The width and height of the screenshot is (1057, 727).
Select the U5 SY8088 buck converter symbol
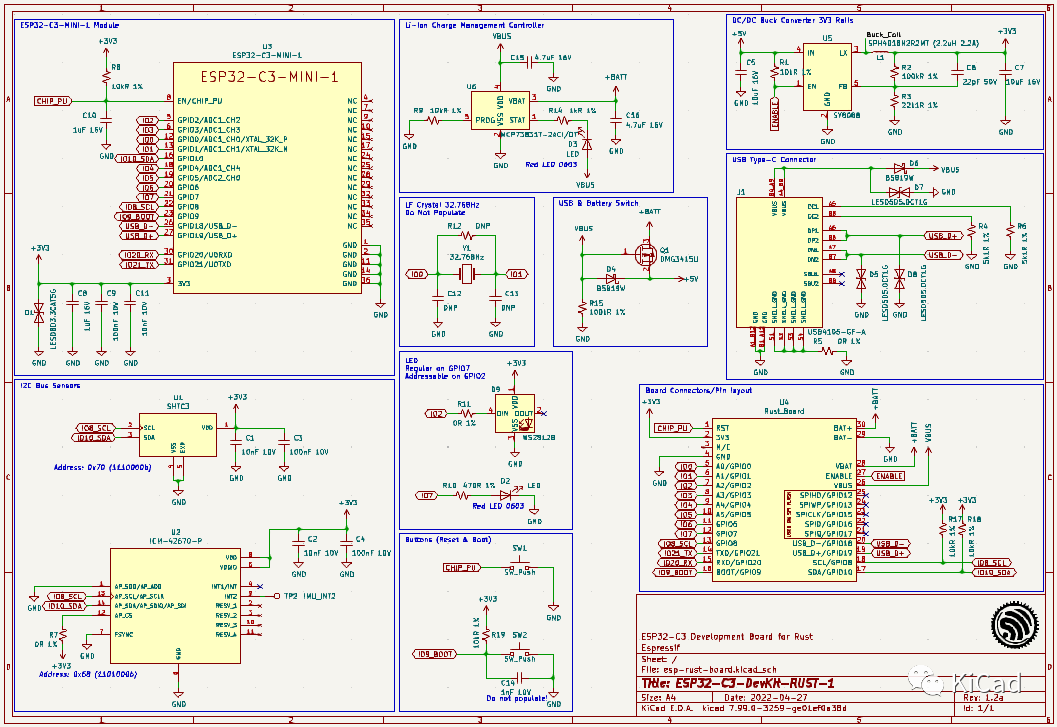point(826,78)
